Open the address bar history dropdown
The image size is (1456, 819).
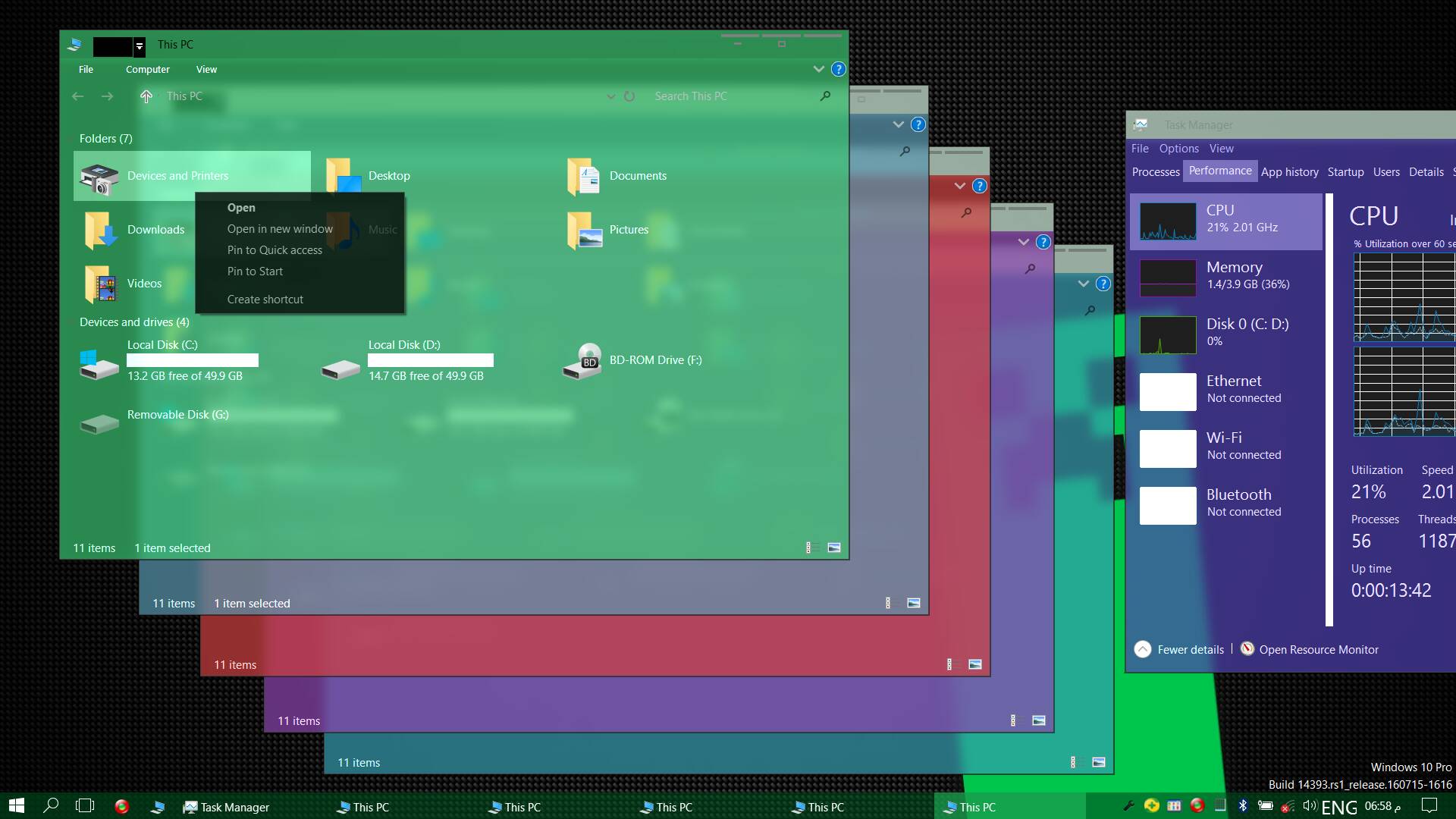point(610,96)
